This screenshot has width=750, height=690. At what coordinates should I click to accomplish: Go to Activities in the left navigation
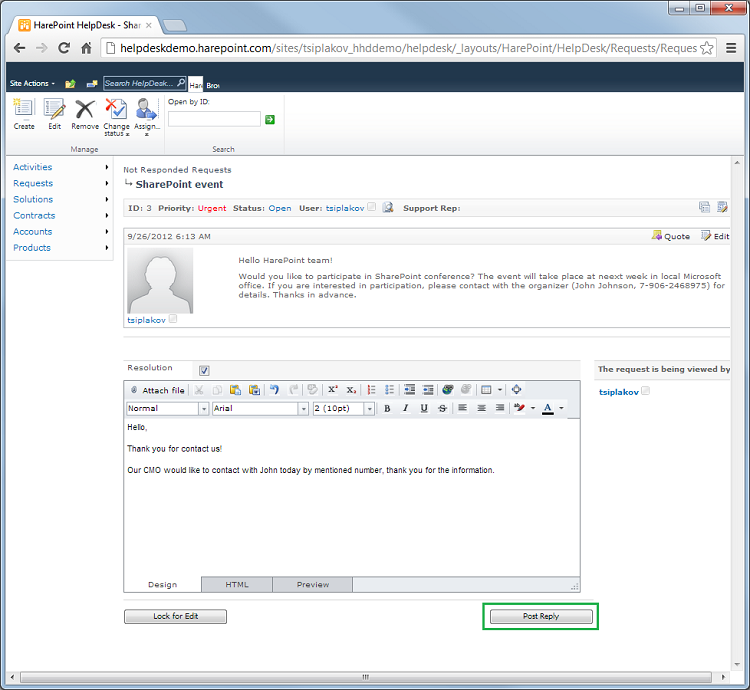point(33,167)
